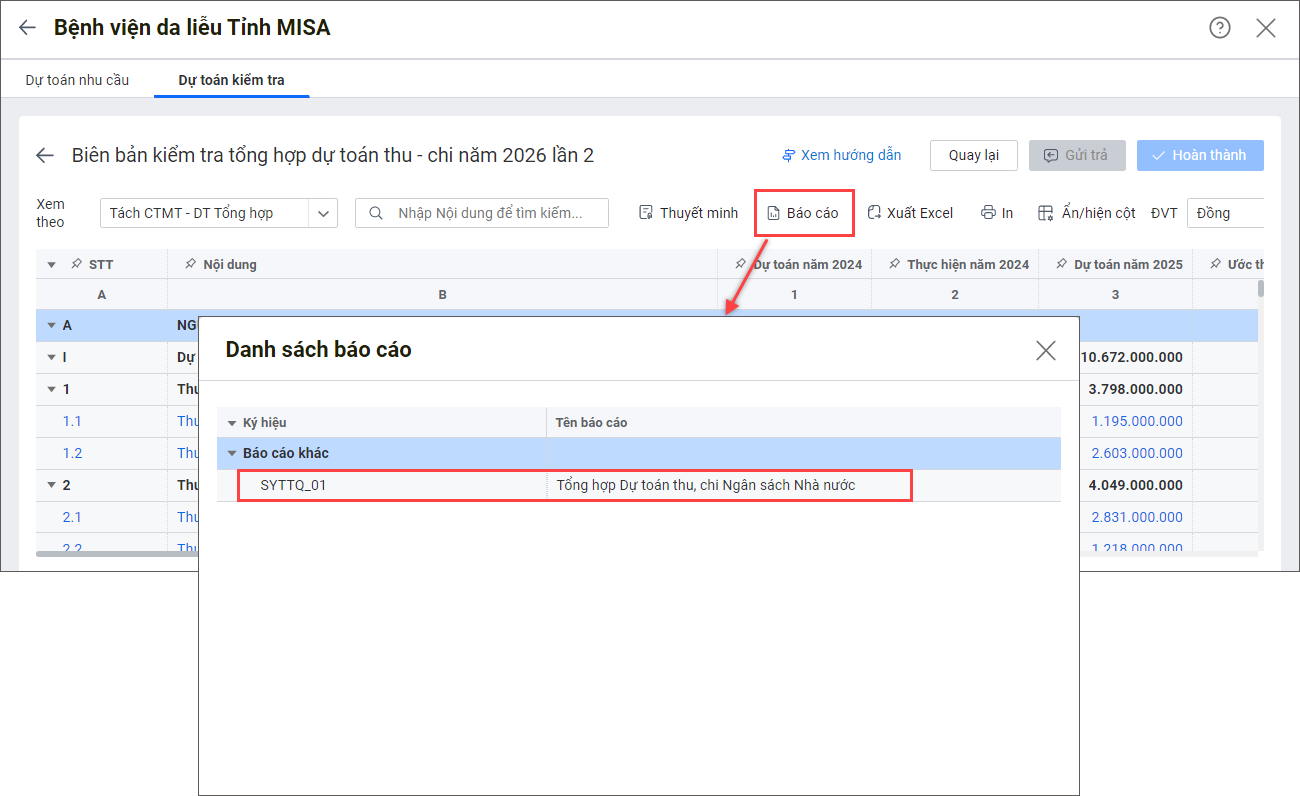Image resolution: width=1300 pixels, height=796 pixels.
Task: Toggle pin on Dự toán năm 2025 column
Action: point(1061,264)
